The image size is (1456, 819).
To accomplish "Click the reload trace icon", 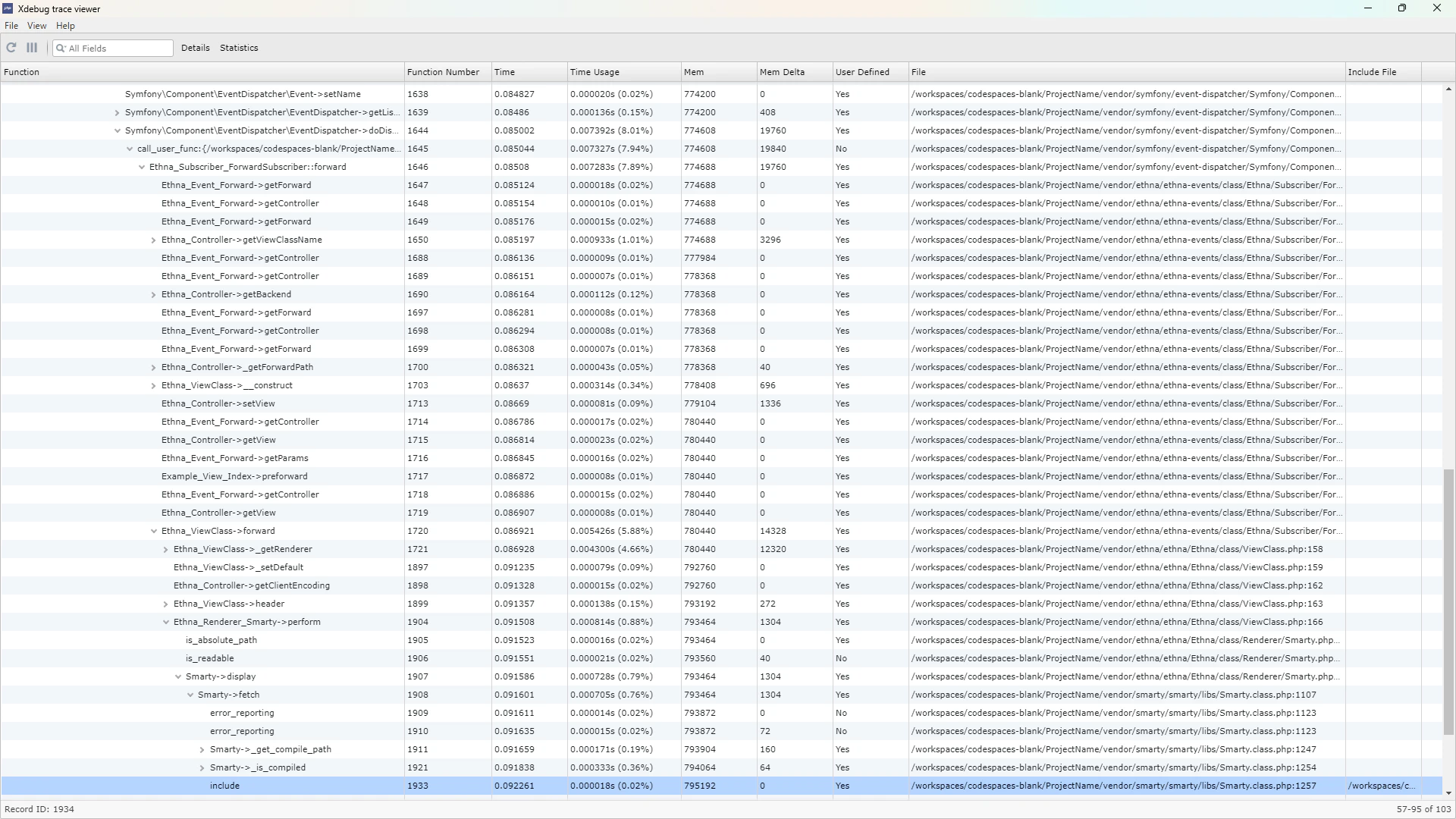I will click(x=11, y=48).
